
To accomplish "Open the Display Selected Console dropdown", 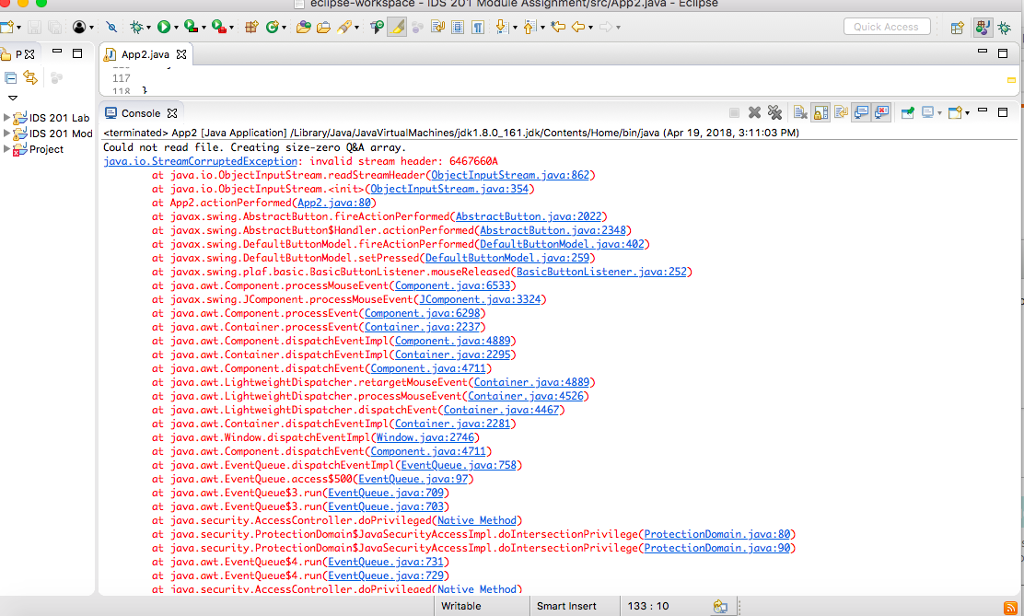I will point(940,112).
